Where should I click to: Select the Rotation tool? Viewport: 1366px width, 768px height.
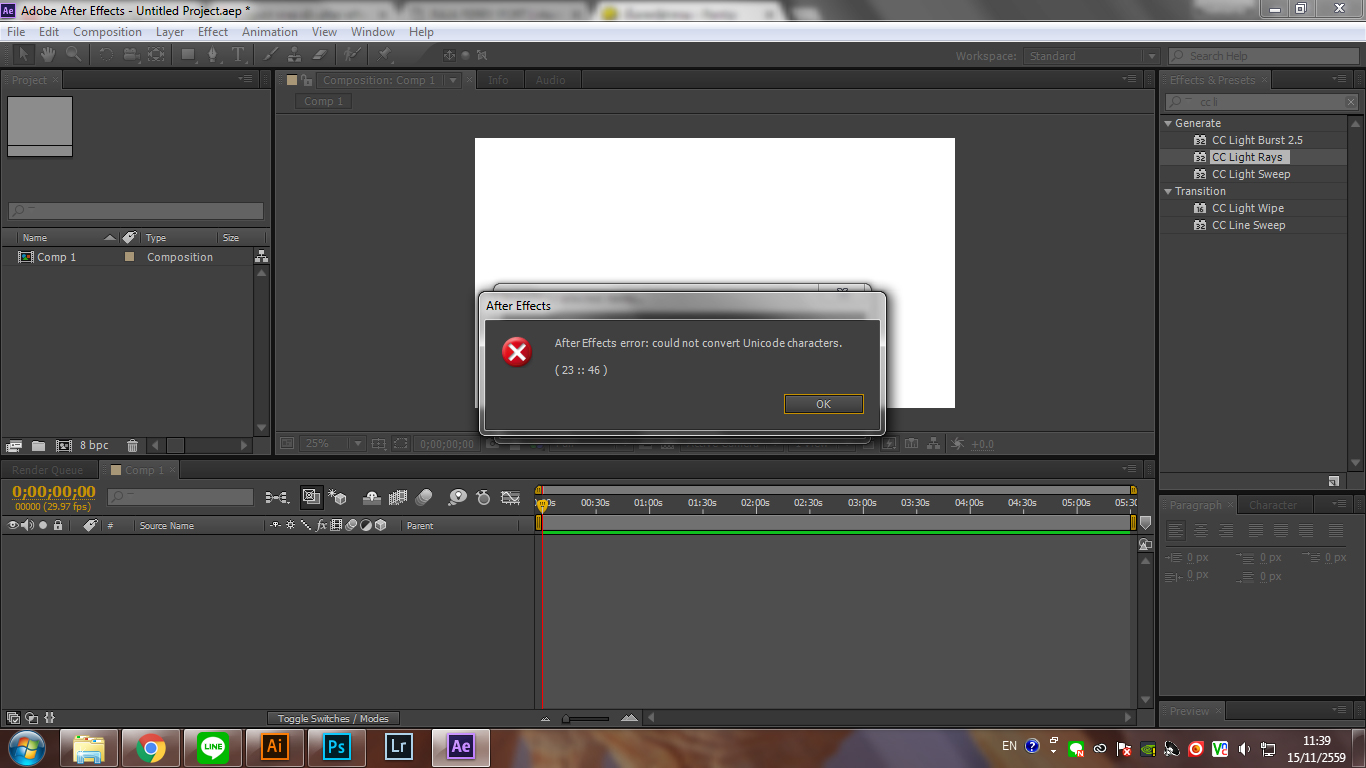click(106, 54)
